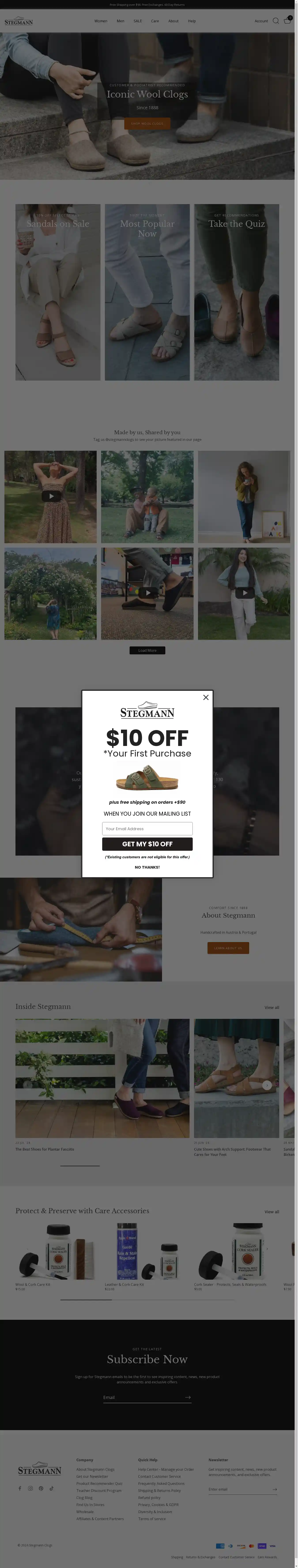Submit footer newsletter email arrow
Image resolution: width=298 pixels, height=1568 pixels.
point(275,1489)
